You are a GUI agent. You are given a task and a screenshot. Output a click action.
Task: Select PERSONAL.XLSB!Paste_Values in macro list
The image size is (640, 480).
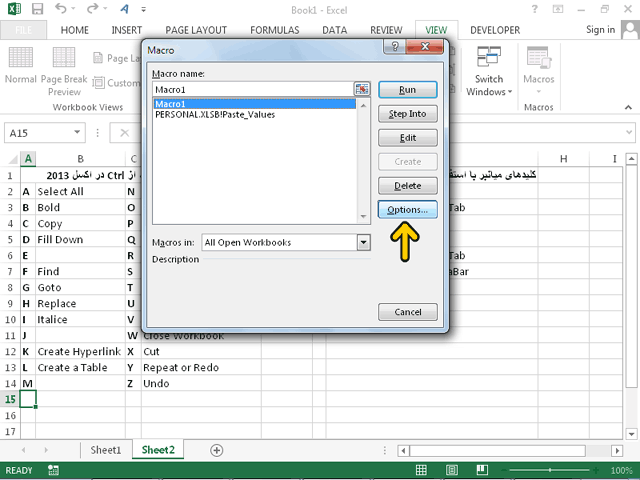point(215,115)
